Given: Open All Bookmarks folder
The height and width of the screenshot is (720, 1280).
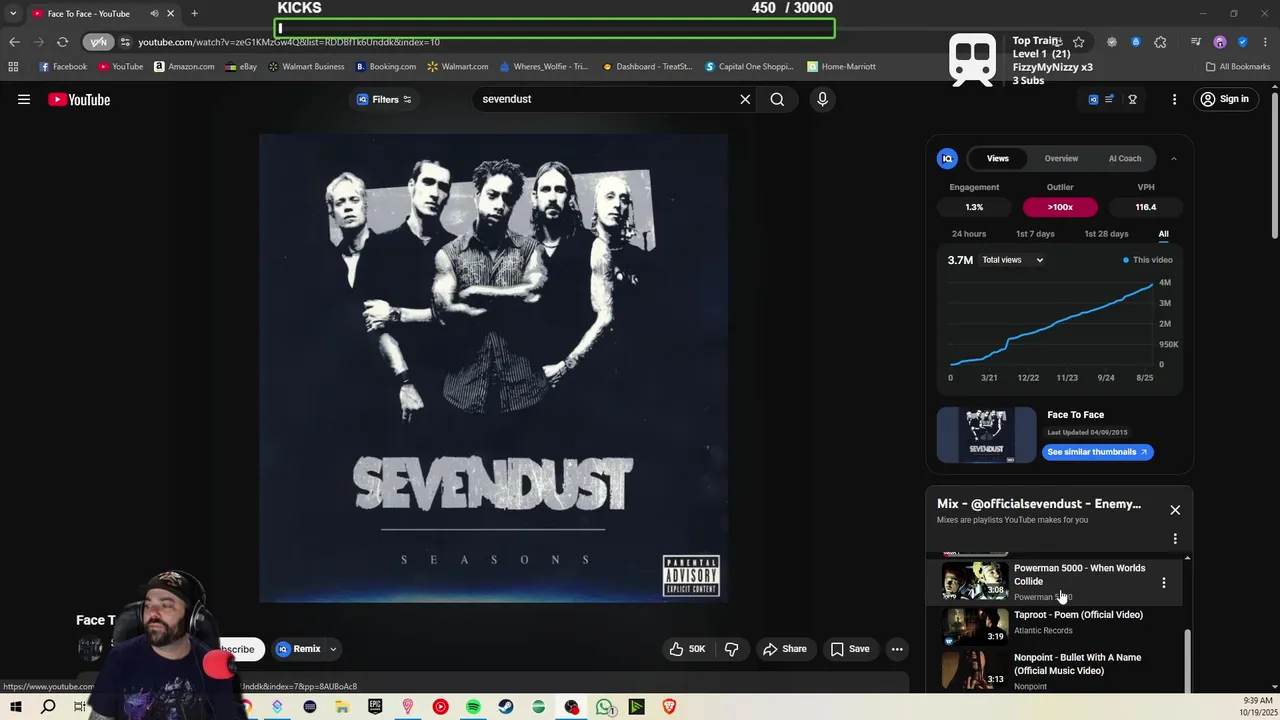Looking at the screenshot, I should pos(1238,66).
